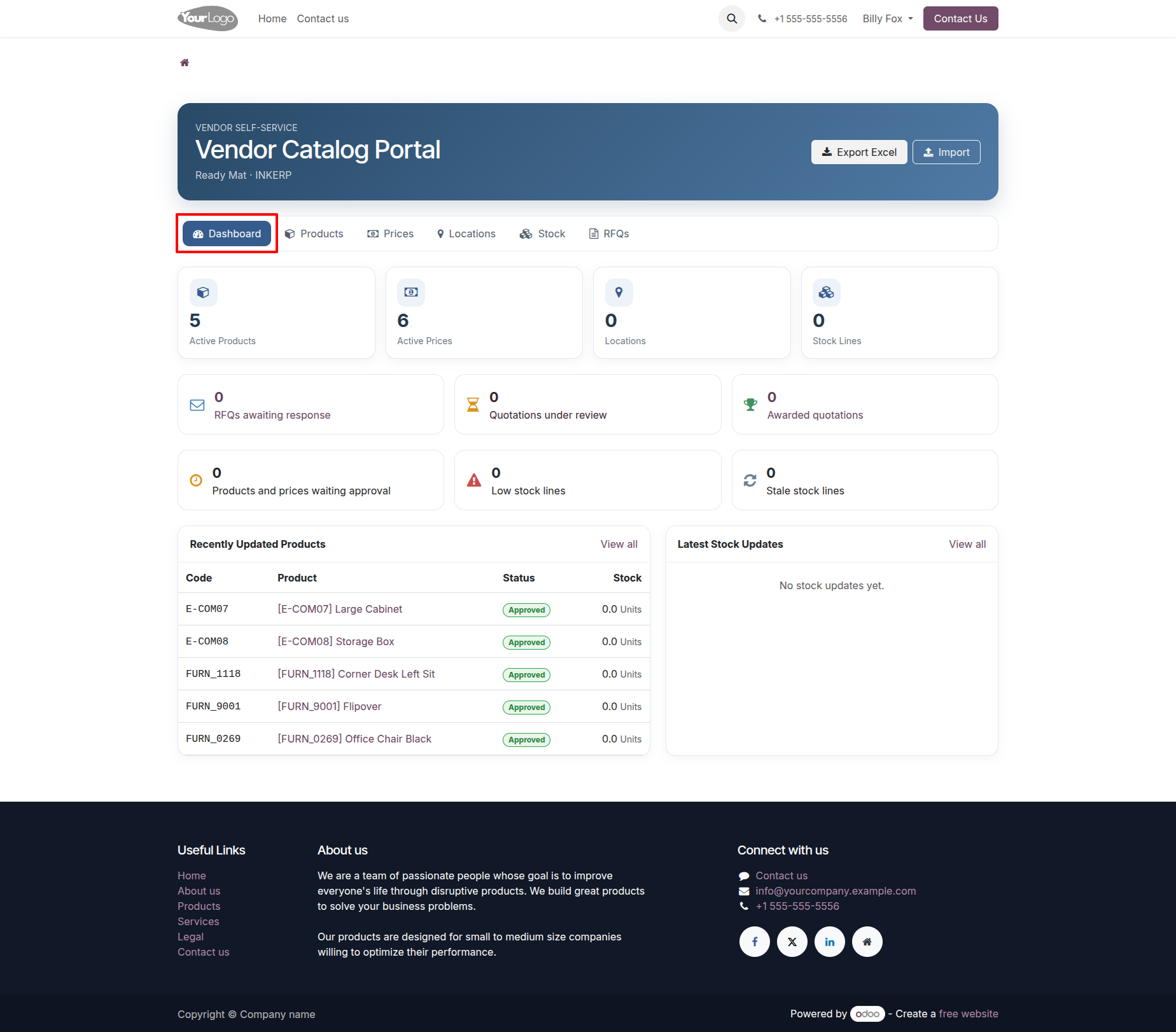Click the Import button

click(947, 152)
